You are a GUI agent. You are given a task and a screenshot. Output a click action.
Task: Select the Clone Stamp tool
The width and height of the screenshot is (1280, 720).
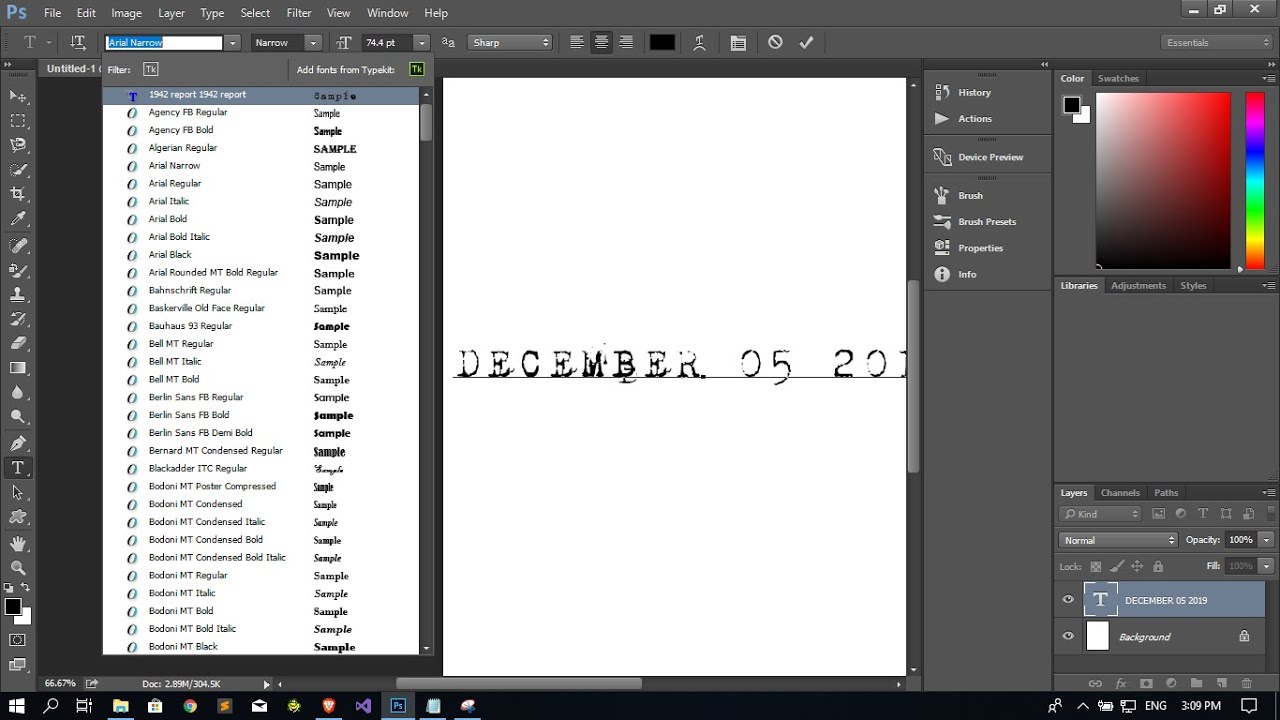[x=18, y=294]
